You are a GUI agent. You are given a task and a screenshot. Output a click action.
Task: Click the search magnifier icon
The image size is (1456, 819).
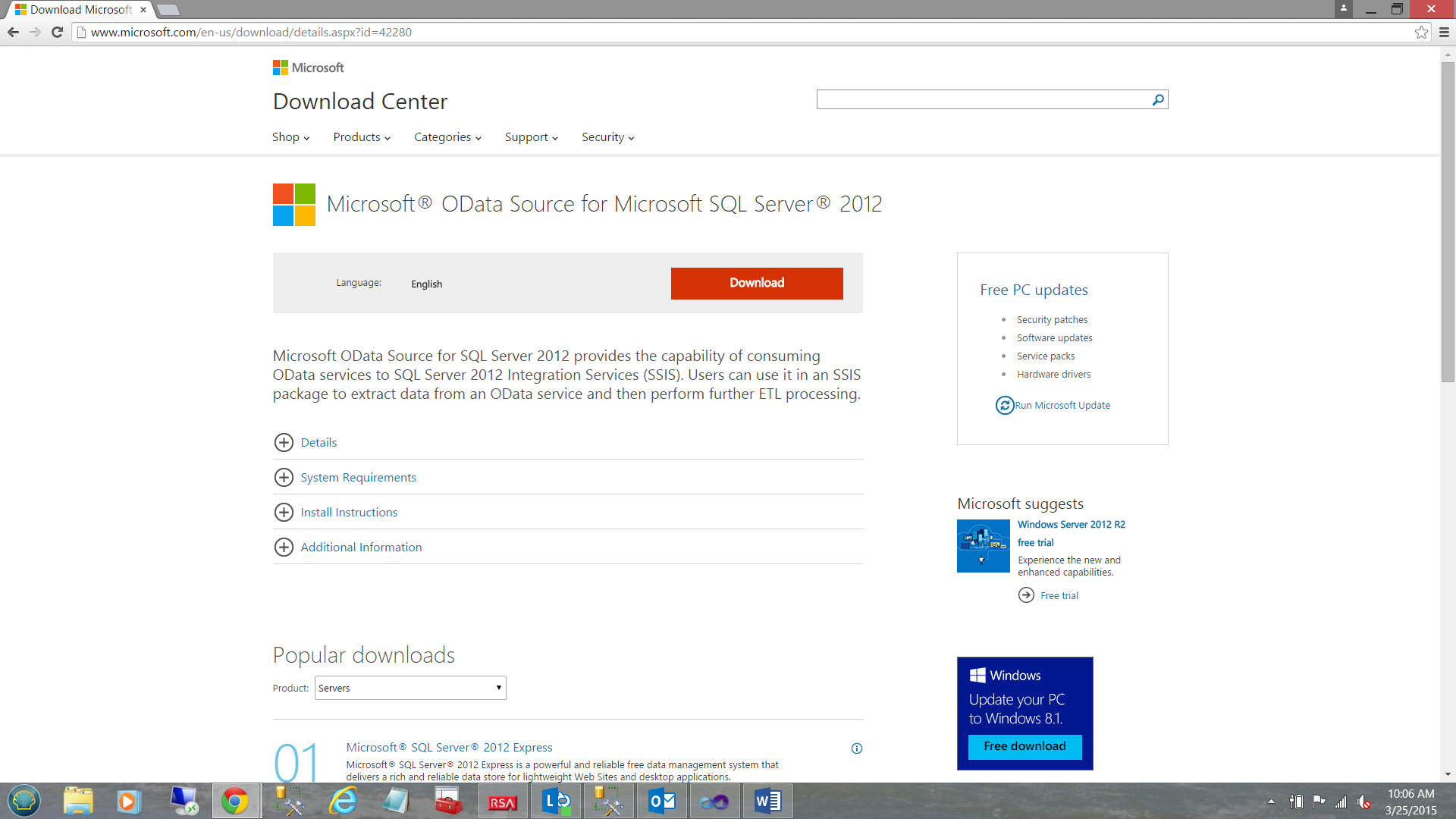(x=1158, y=99)
